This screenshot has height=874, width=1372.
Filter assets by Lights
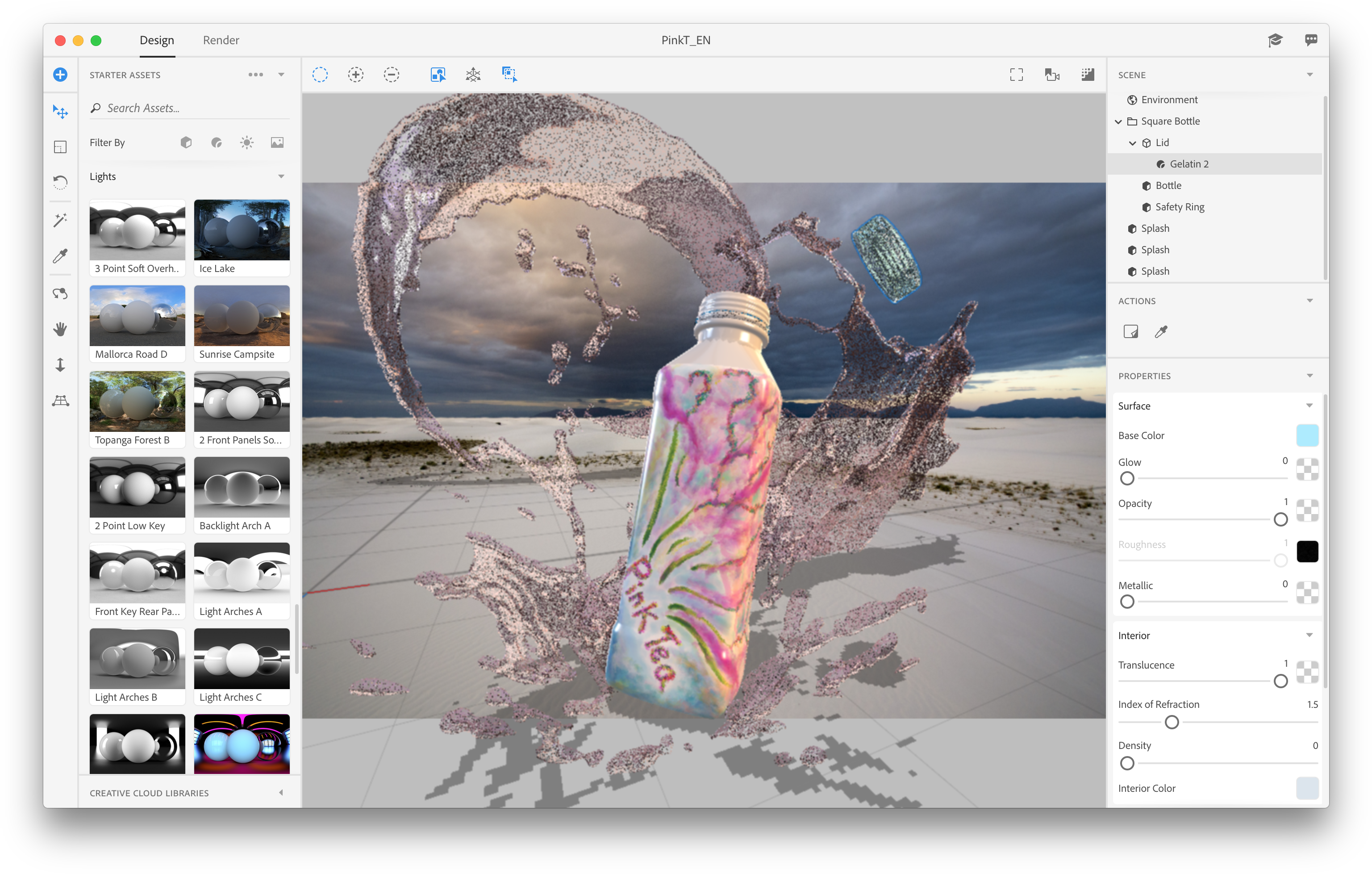(247, 142)
